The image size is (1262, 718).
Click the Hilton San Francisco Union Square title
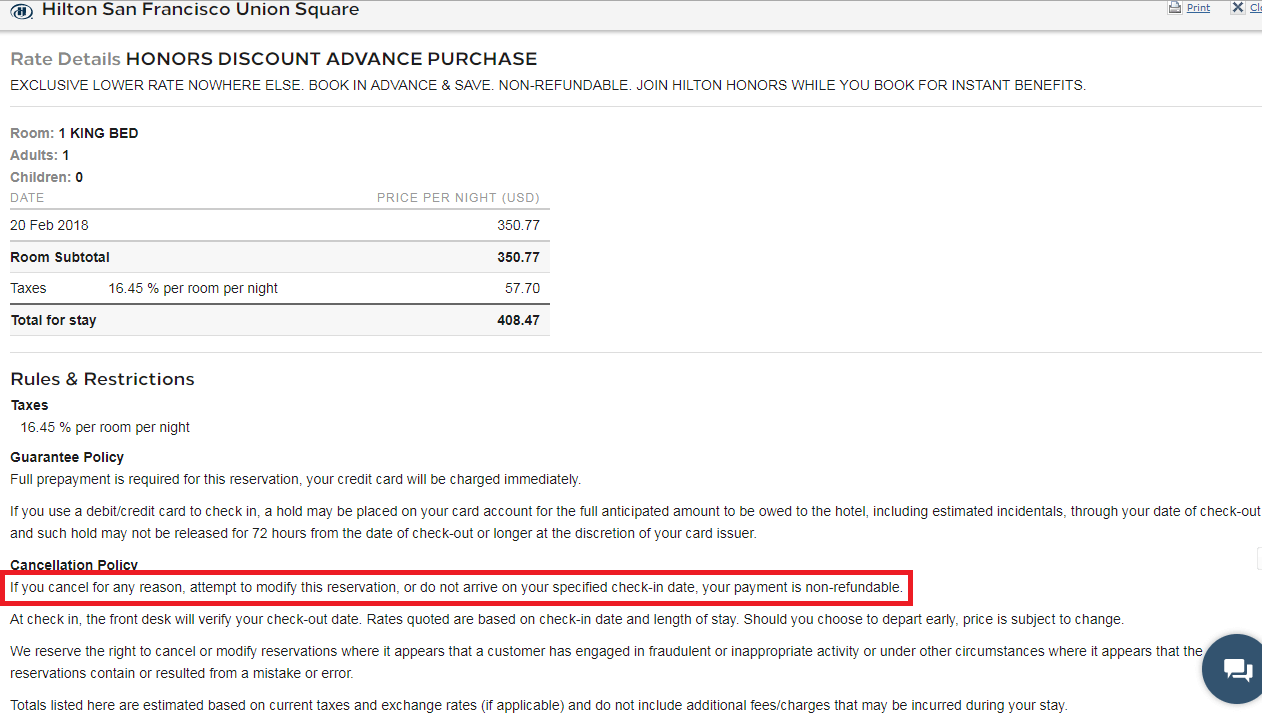point(200,10)
